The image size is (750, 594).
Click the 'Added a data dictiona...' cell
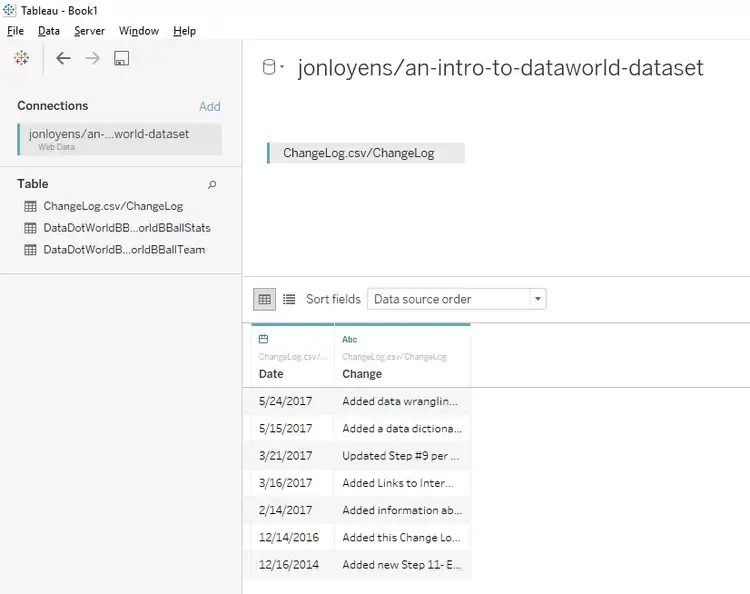pyautogui.click(x=402, y=429)
